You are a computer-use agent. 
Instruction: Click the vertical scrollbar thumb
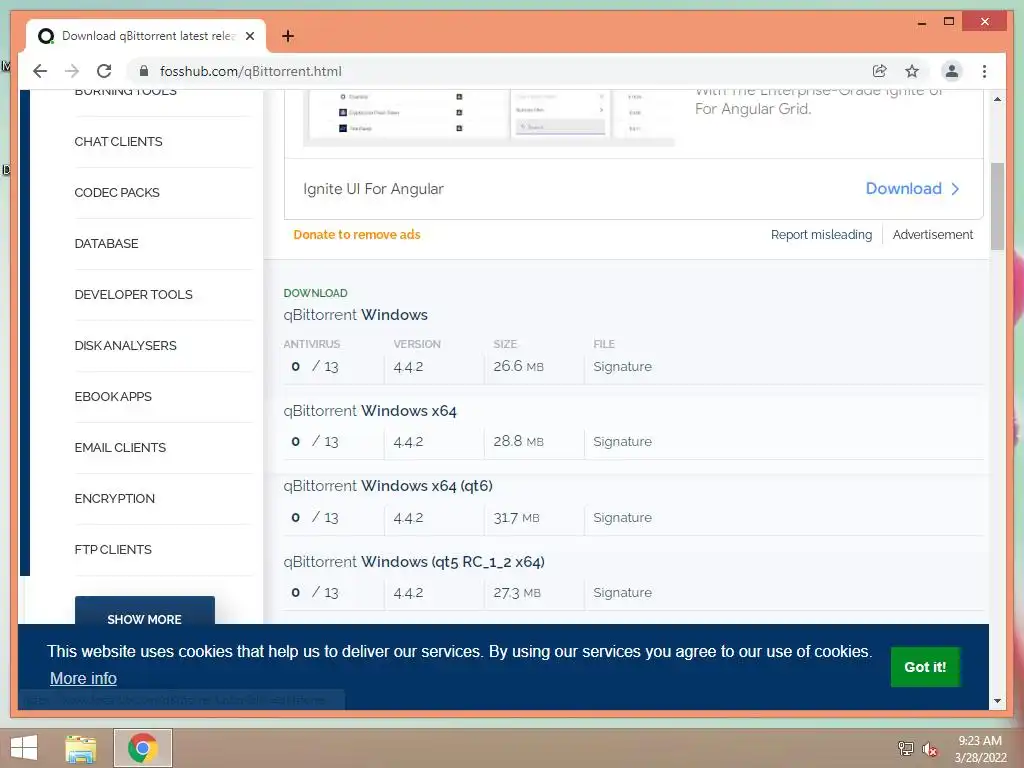coord(997,206)
